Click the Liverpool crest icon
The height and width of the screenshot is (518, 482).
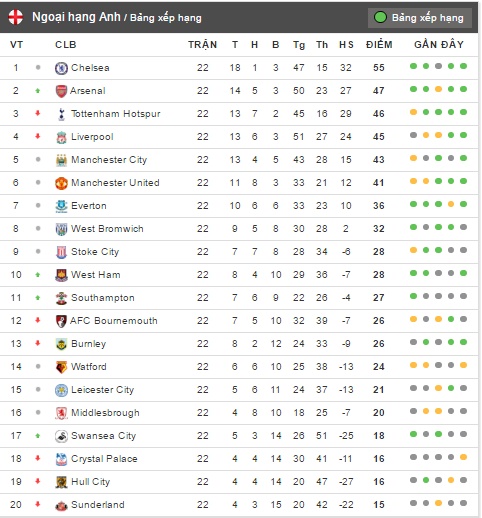pos(61,137)
